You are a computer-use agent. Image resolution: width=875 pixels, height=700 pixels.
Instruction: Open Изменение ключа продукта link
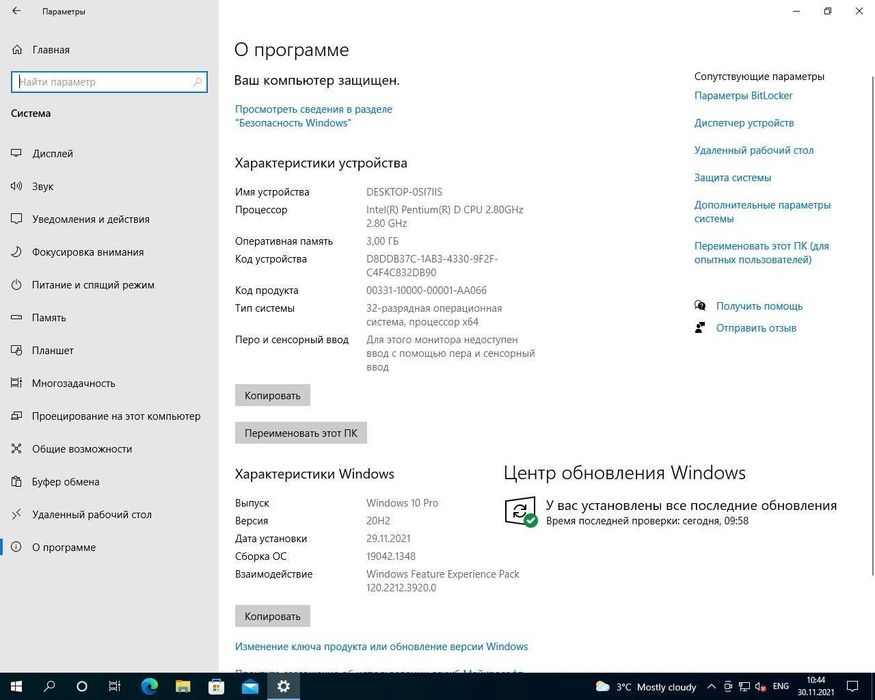[x=381, y=646]
